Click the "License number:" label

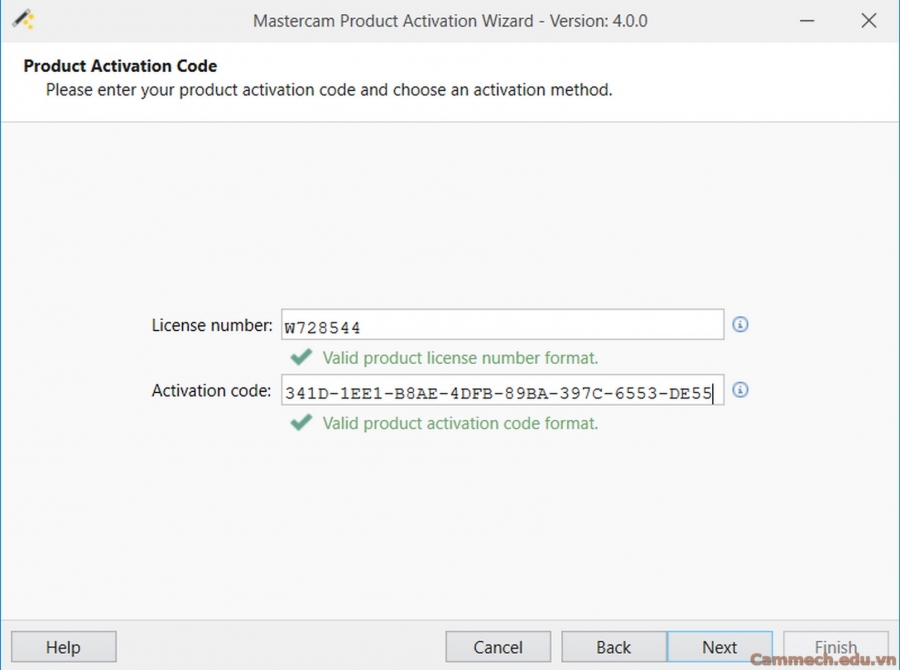211,325
